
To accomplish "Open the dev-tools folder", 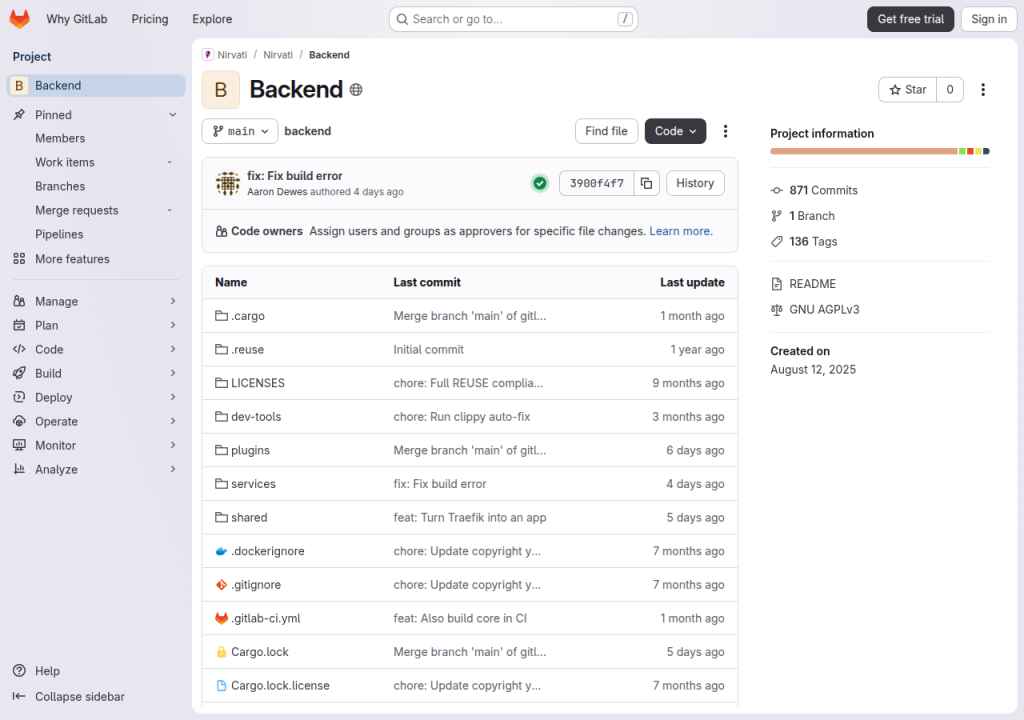I will pyautogui.click(x=256, y=417).
